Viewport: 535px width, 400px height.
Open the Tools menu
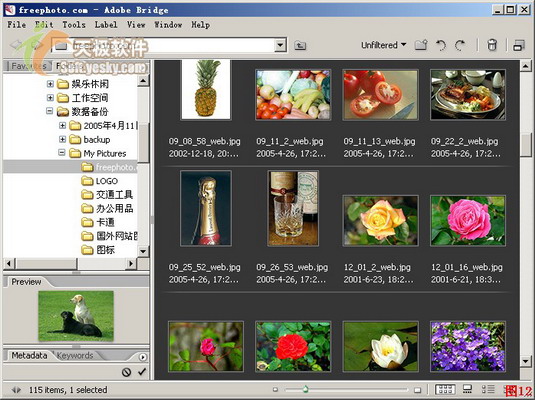click(74, 25)
